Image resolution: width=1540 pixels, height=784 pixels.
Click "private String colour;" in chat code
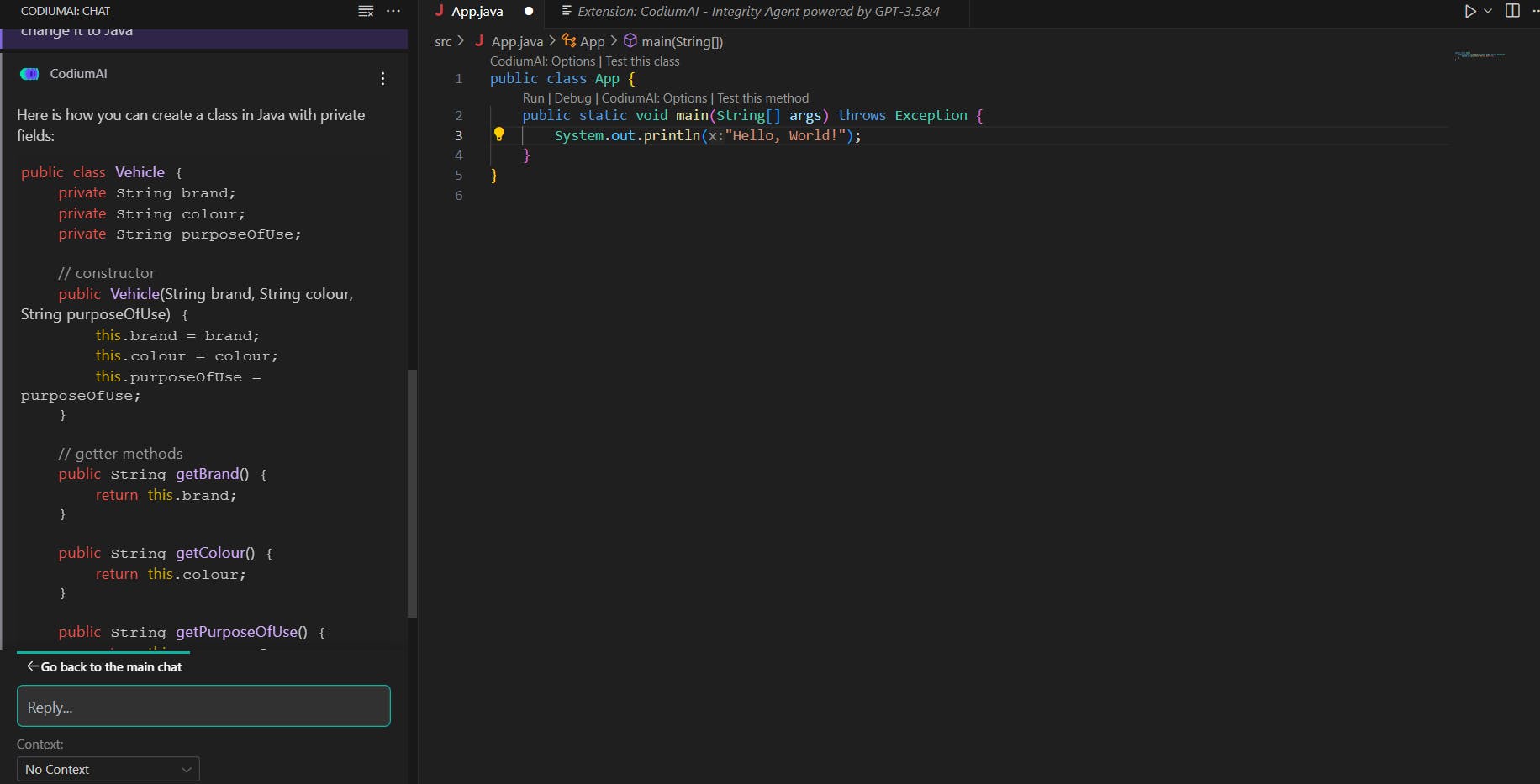[x=152, y=214]
